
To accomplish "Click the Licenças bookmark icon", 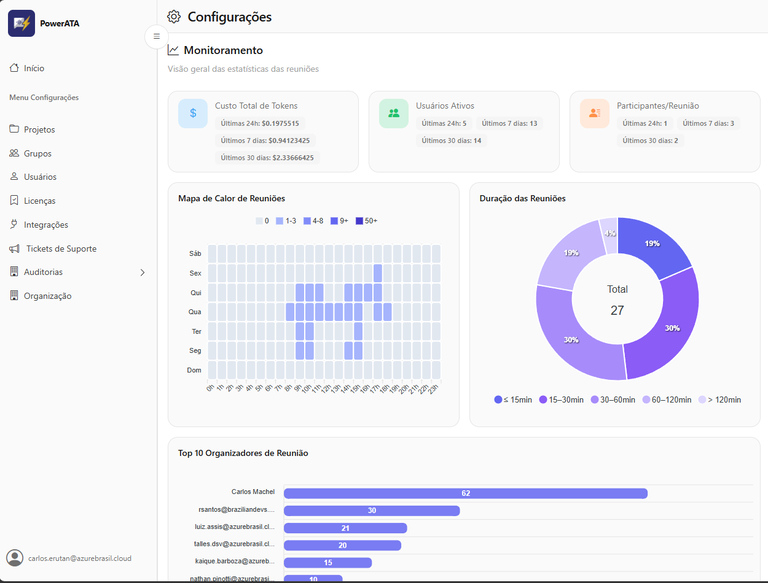I will [14, 200].
